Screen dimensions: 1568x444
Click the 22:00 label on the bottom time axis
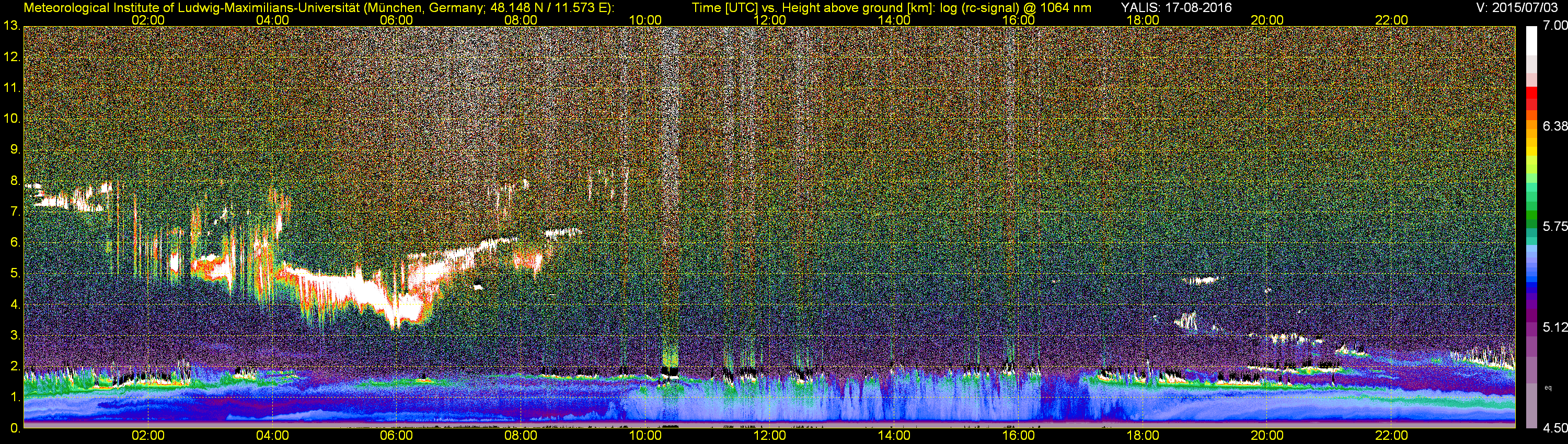click(x=1391, y=436)
